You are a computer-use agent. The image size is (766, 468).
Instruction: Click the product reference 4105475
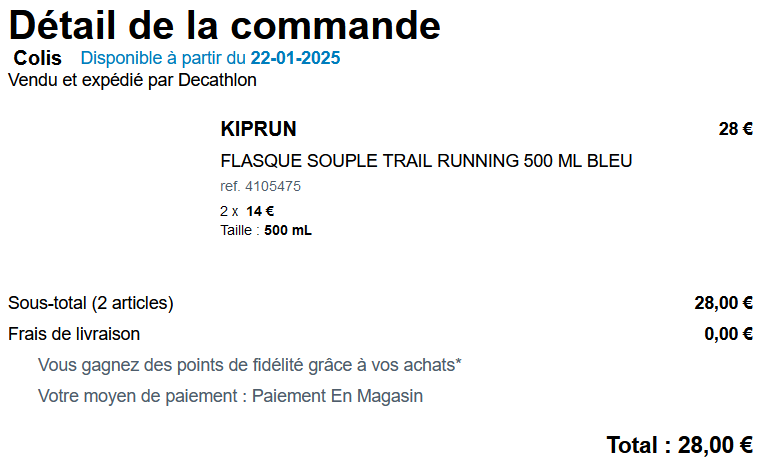pos(260,186)
